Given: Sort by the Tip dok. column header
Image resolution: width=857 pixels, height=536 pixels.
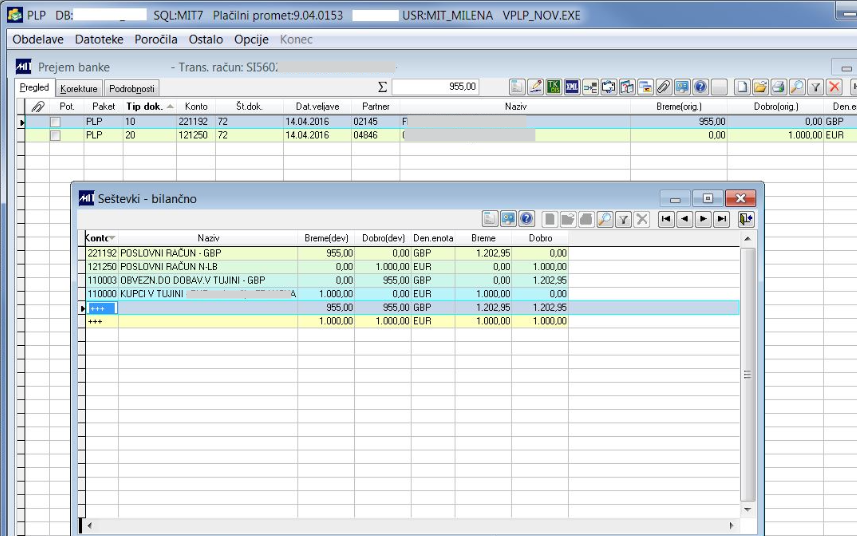Looking at the screenshot, I should tap(149, 107).
